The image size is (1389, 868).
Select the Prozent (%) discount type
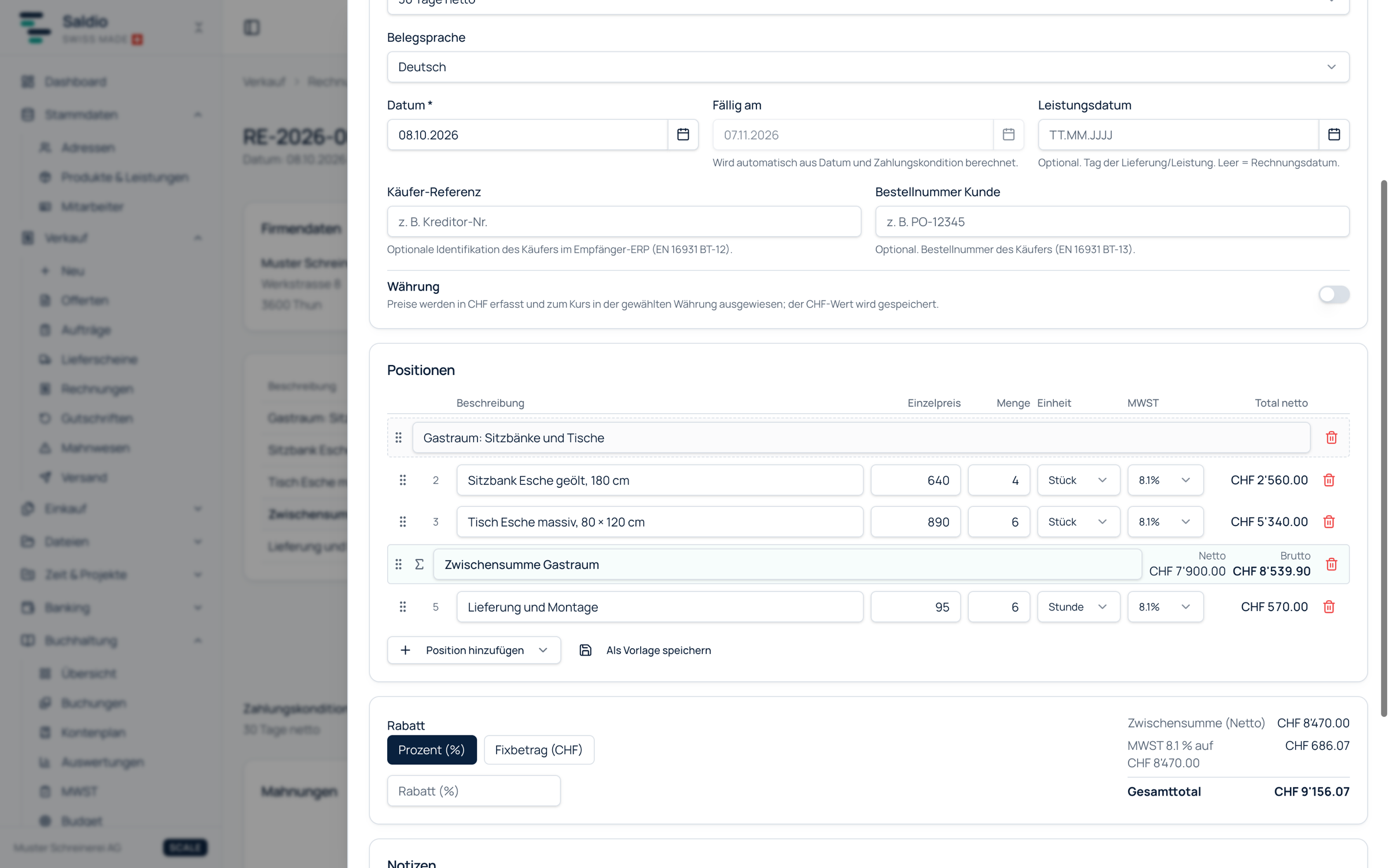[432, 750]
